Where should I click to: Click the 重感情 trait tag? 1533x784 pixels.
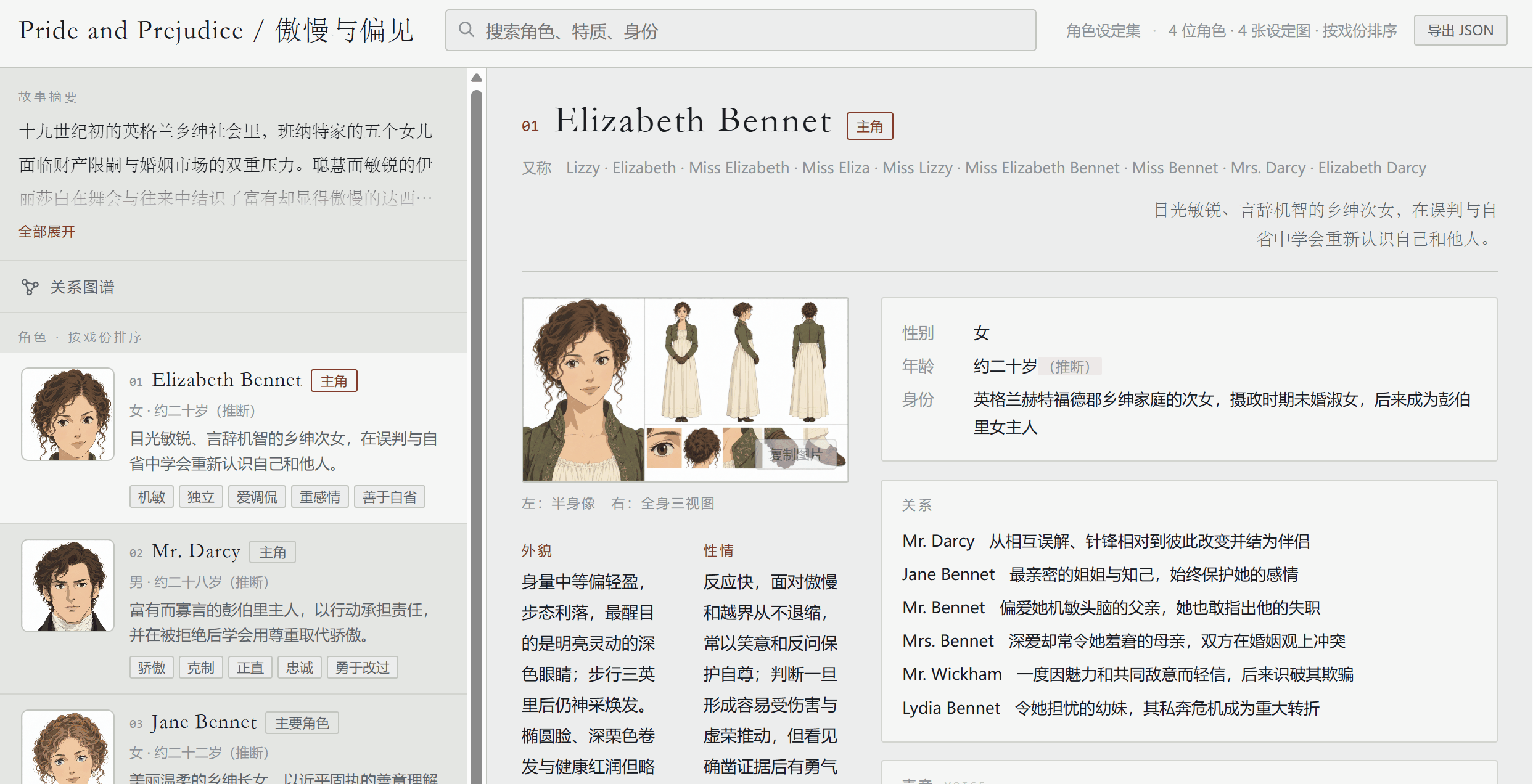click(320, 497)
